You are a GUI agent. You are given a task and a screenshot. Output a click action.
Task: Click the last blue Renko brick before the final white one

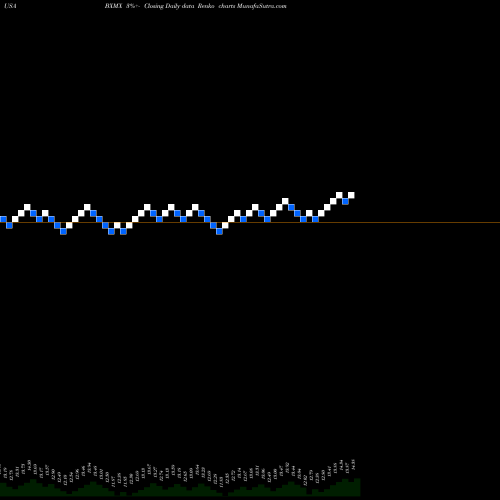click(x=345, y=201)
